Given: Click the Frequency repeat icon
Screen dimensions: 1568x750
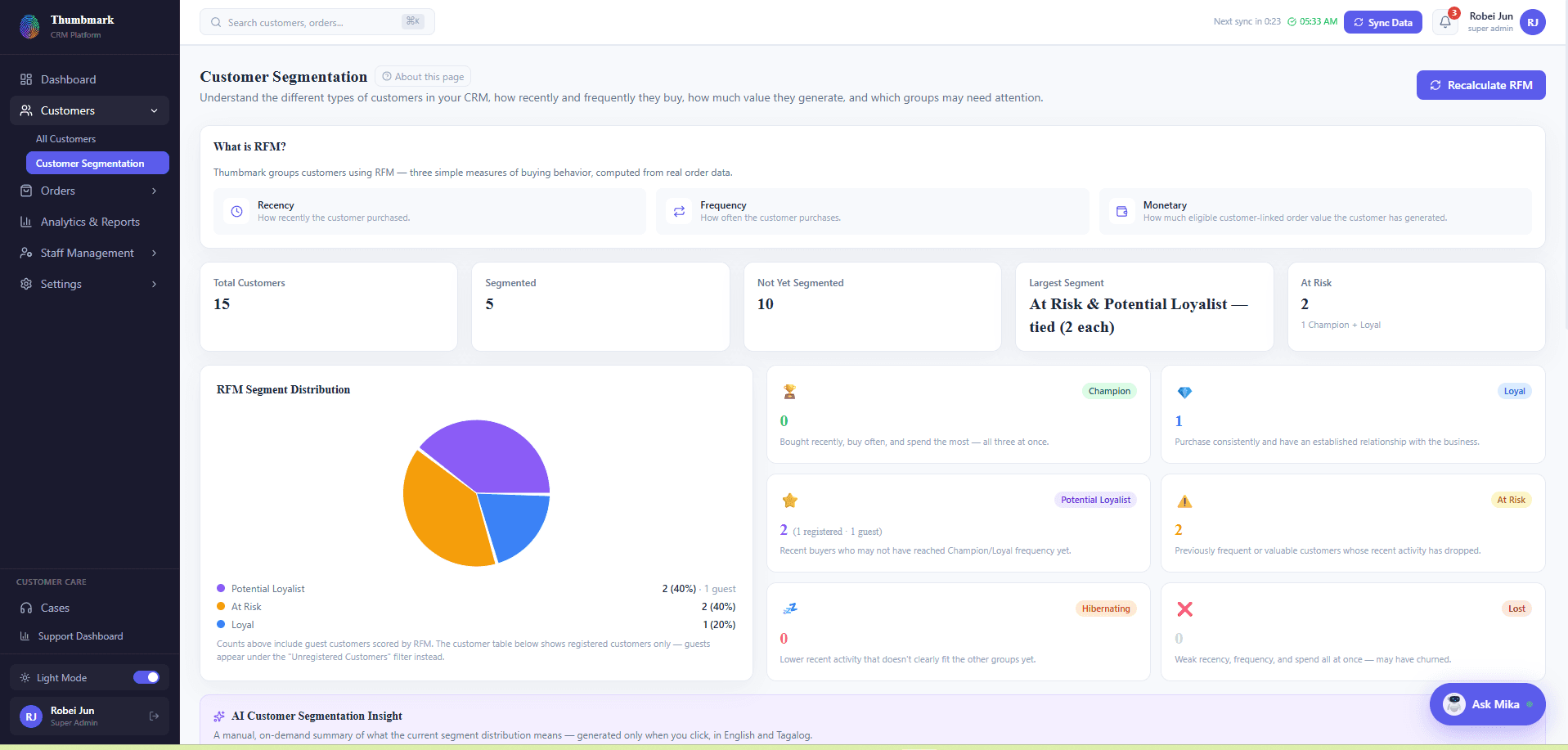Looking at the screenshot, I should tap(679, 211).
